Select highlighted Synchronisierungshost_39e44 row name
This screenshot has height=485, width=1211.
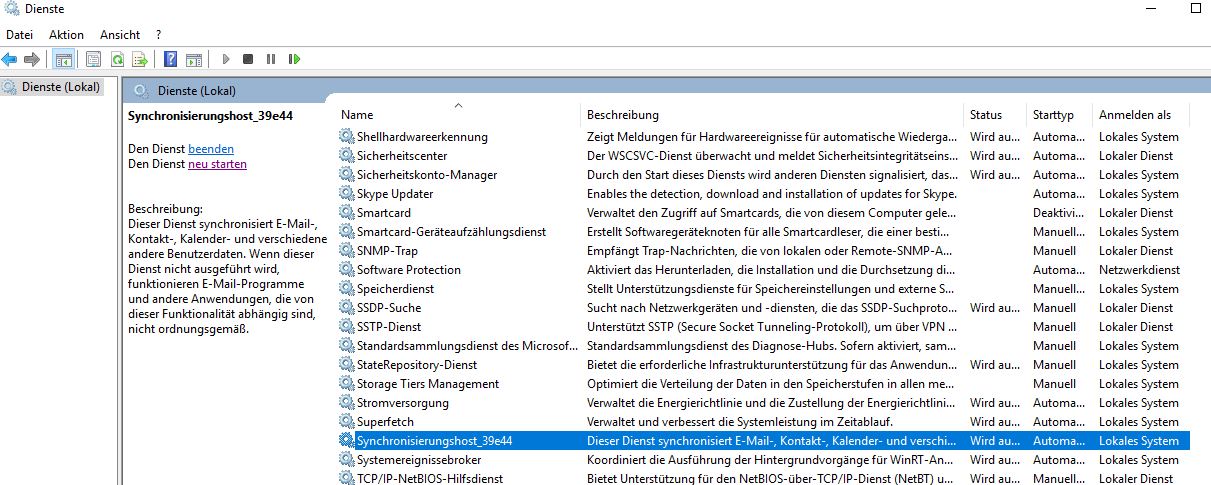(x=434, y=440)
